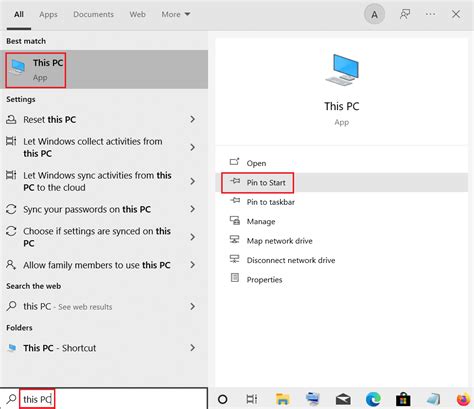Open the Apps search tab
The image size is (474, 409).
pos(48,14)
